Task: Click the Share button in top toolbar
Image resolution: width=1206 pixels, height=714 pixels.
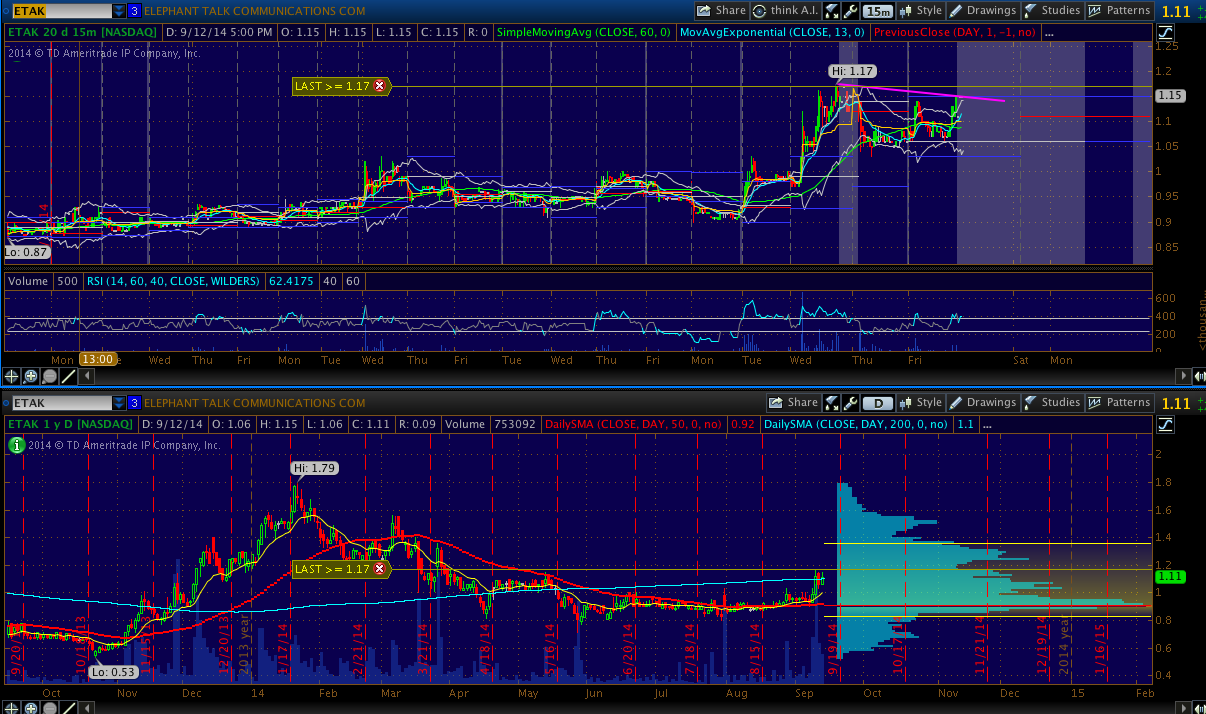Action: (x=721, y=11)
